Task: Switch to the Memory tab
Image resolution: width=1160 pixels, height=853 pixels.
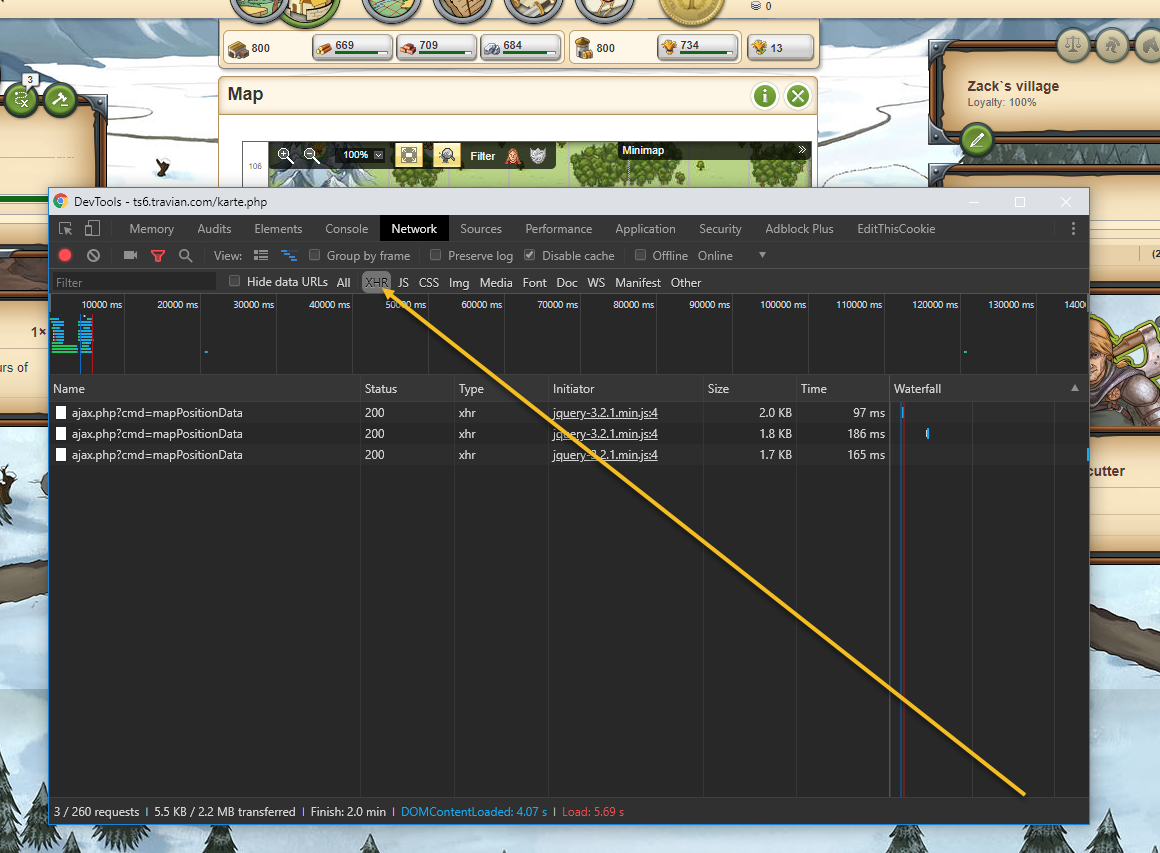Action: (152, 229)
